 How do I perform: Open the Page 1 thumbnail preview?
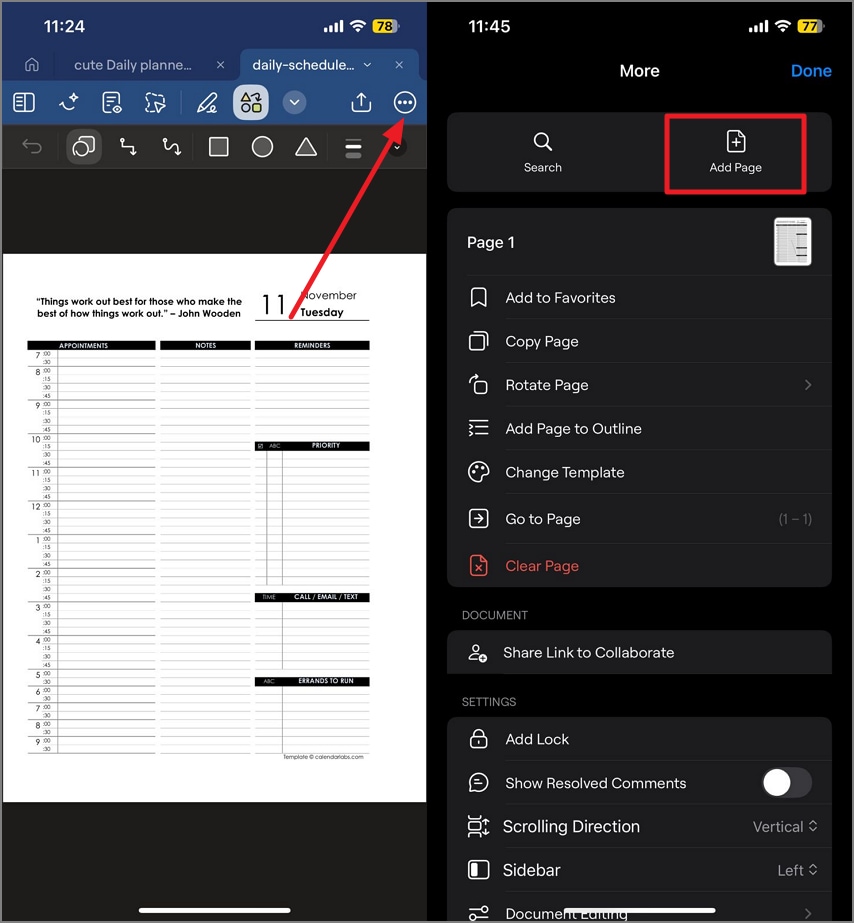pos(792,242)
